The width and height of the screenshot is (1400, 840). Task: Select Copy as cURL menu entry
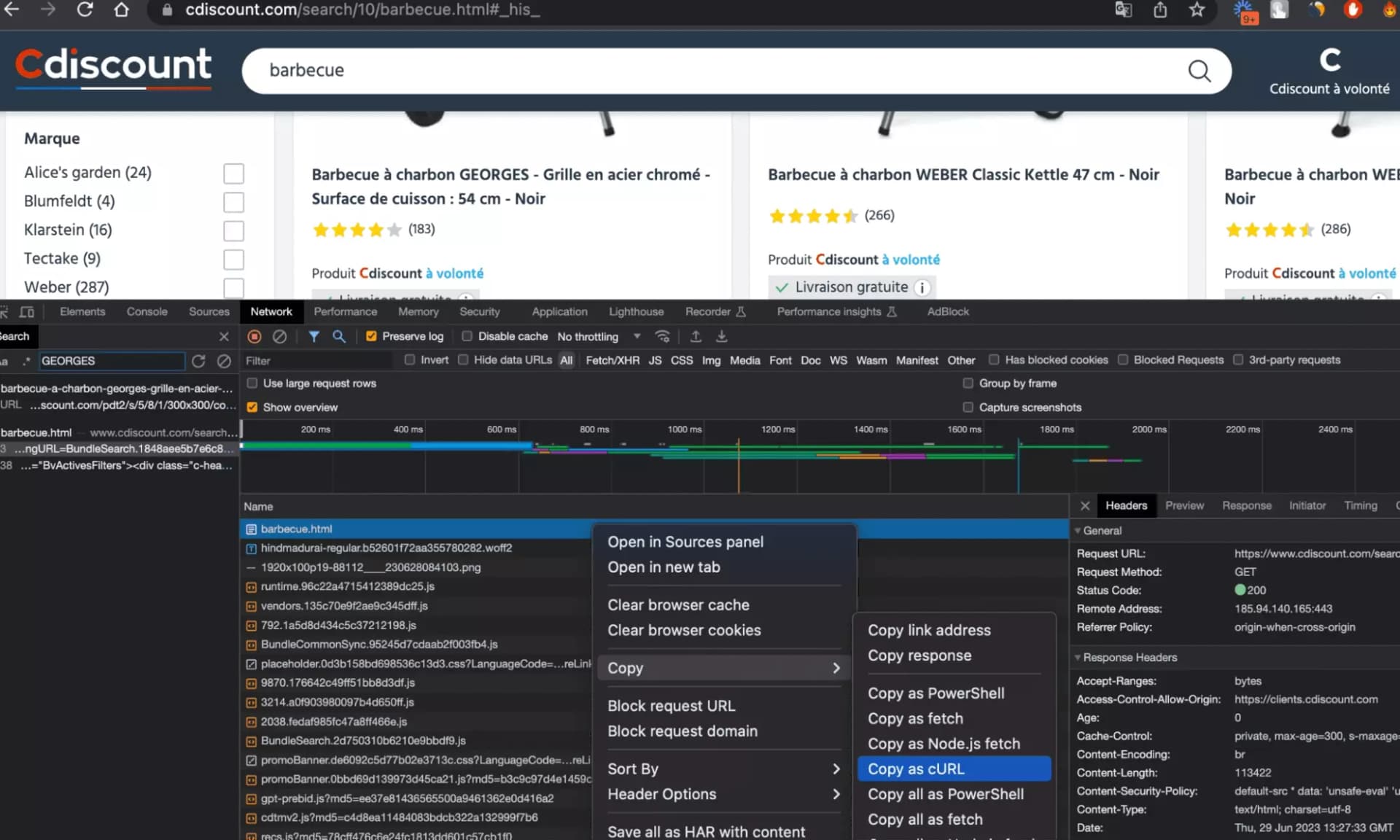tap(916, 769)
